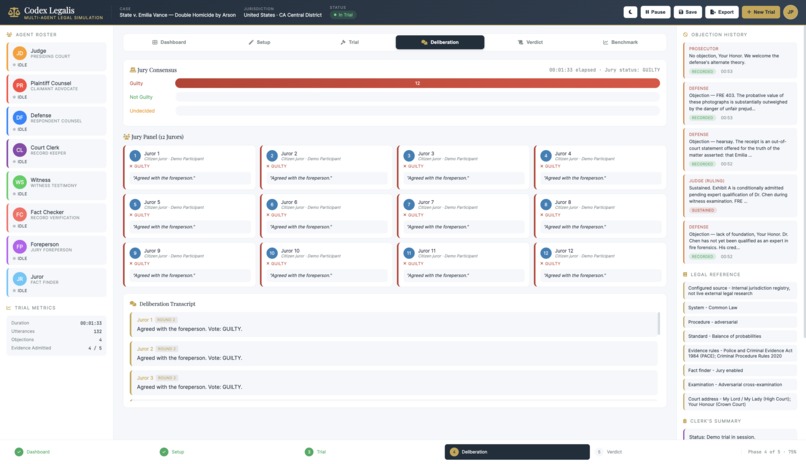Screen dimensions: 806x464
Task: Open the FRE 403 defense objection
Action: 740,103
